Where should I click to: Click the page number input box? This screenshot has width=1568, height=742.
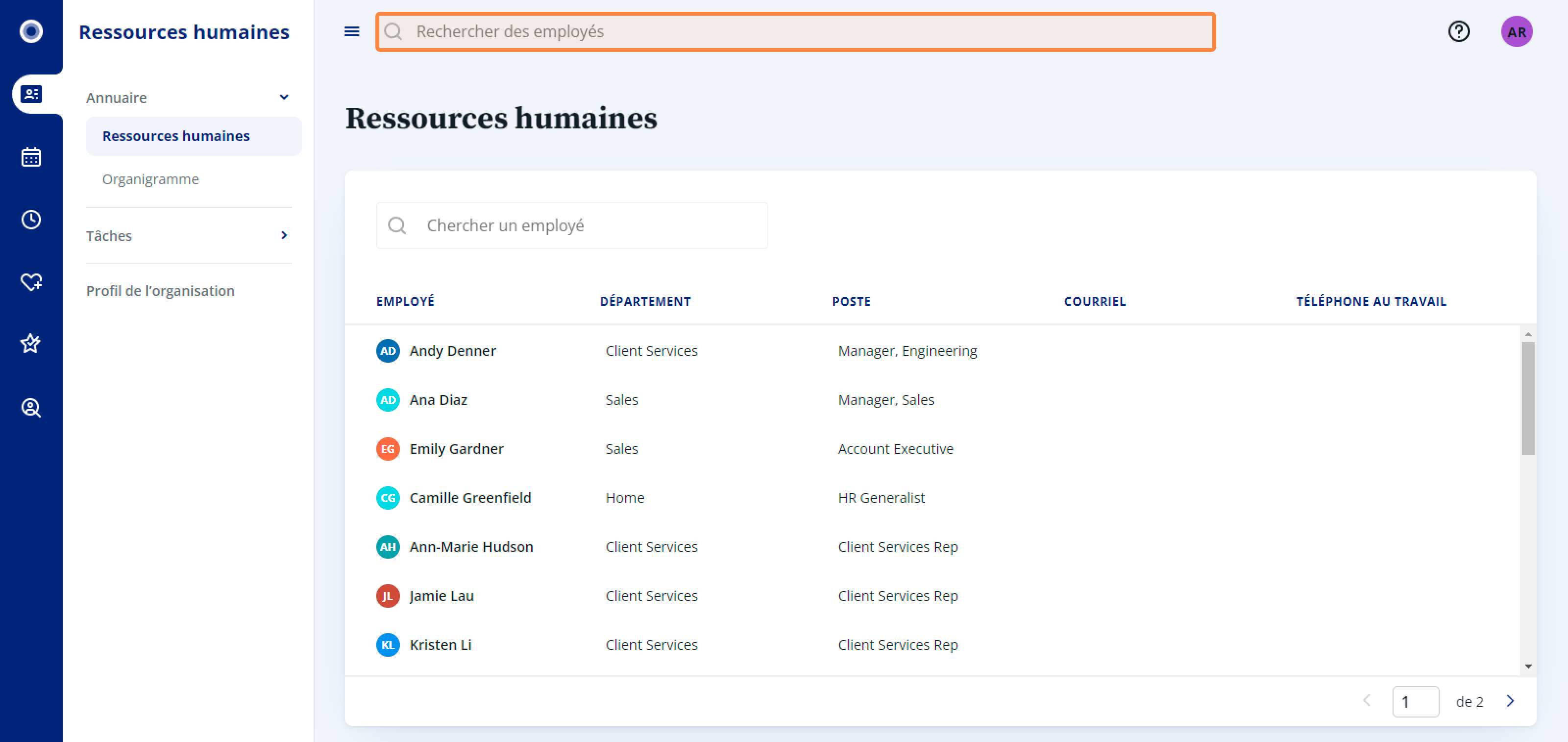tap(1415, 702)
